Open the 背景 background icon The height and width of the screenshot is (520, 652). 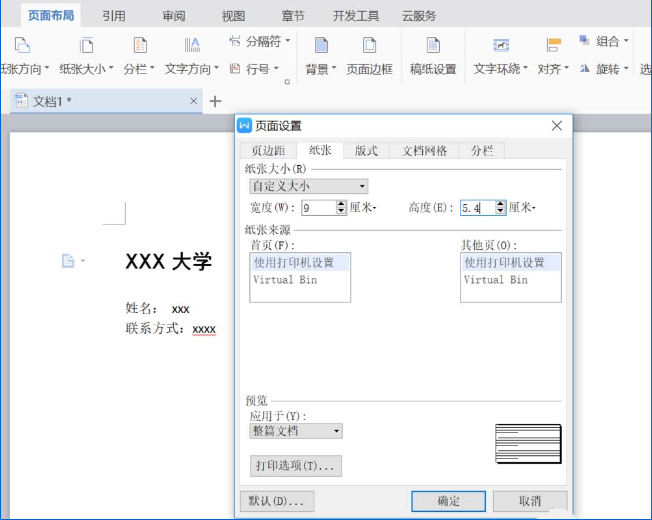click(320, 46)
